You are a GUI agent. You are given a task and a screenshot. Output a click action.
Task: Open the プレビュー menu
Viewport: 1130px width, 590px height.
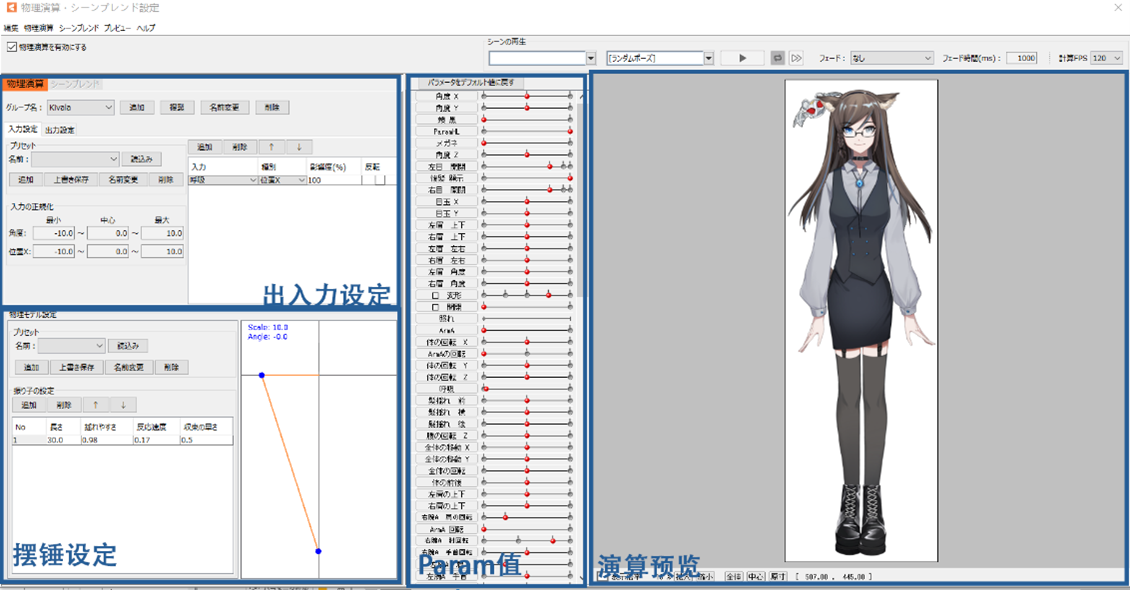117,28
